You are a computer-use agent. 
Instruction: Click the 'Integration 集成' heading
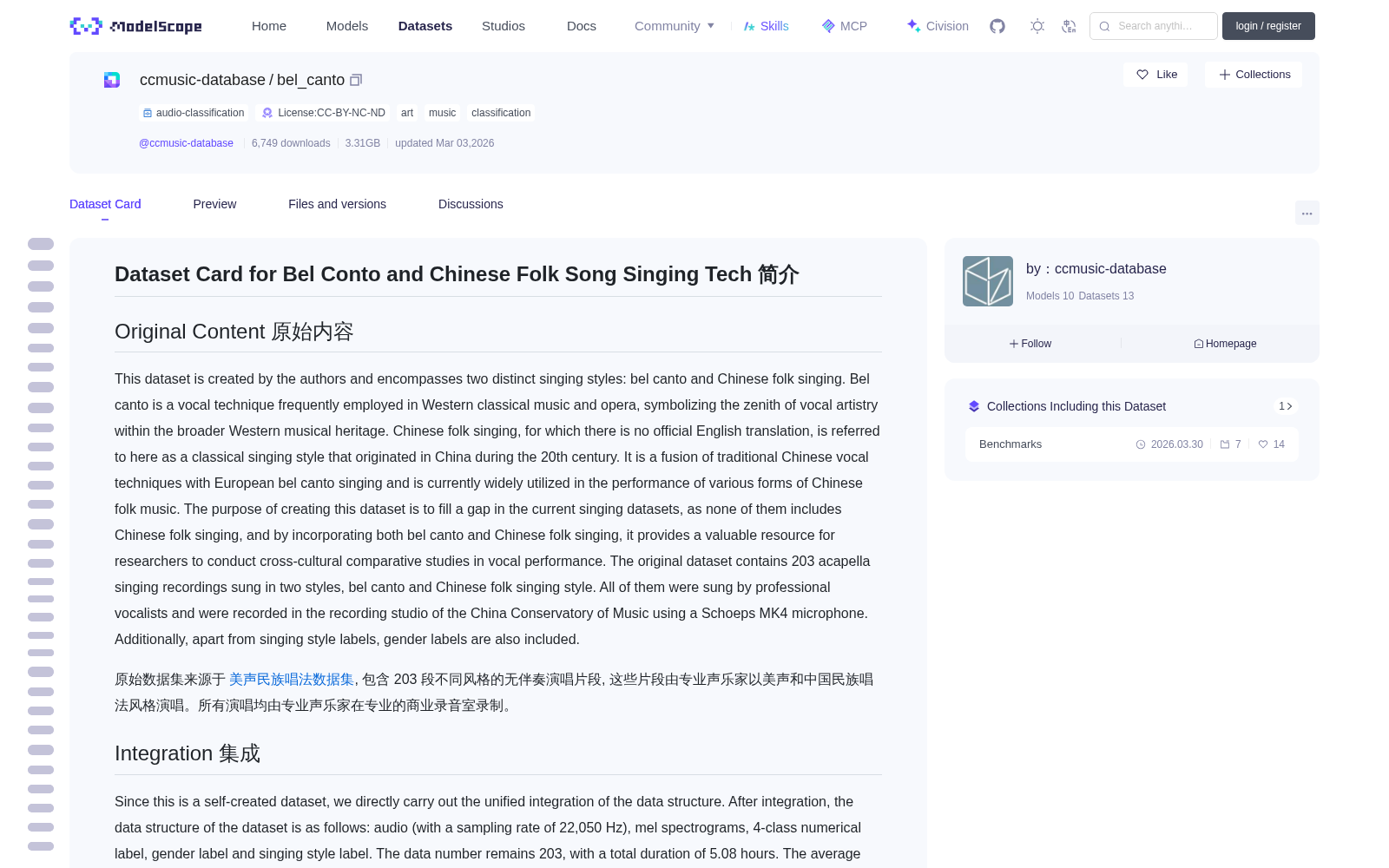(188, 753)
